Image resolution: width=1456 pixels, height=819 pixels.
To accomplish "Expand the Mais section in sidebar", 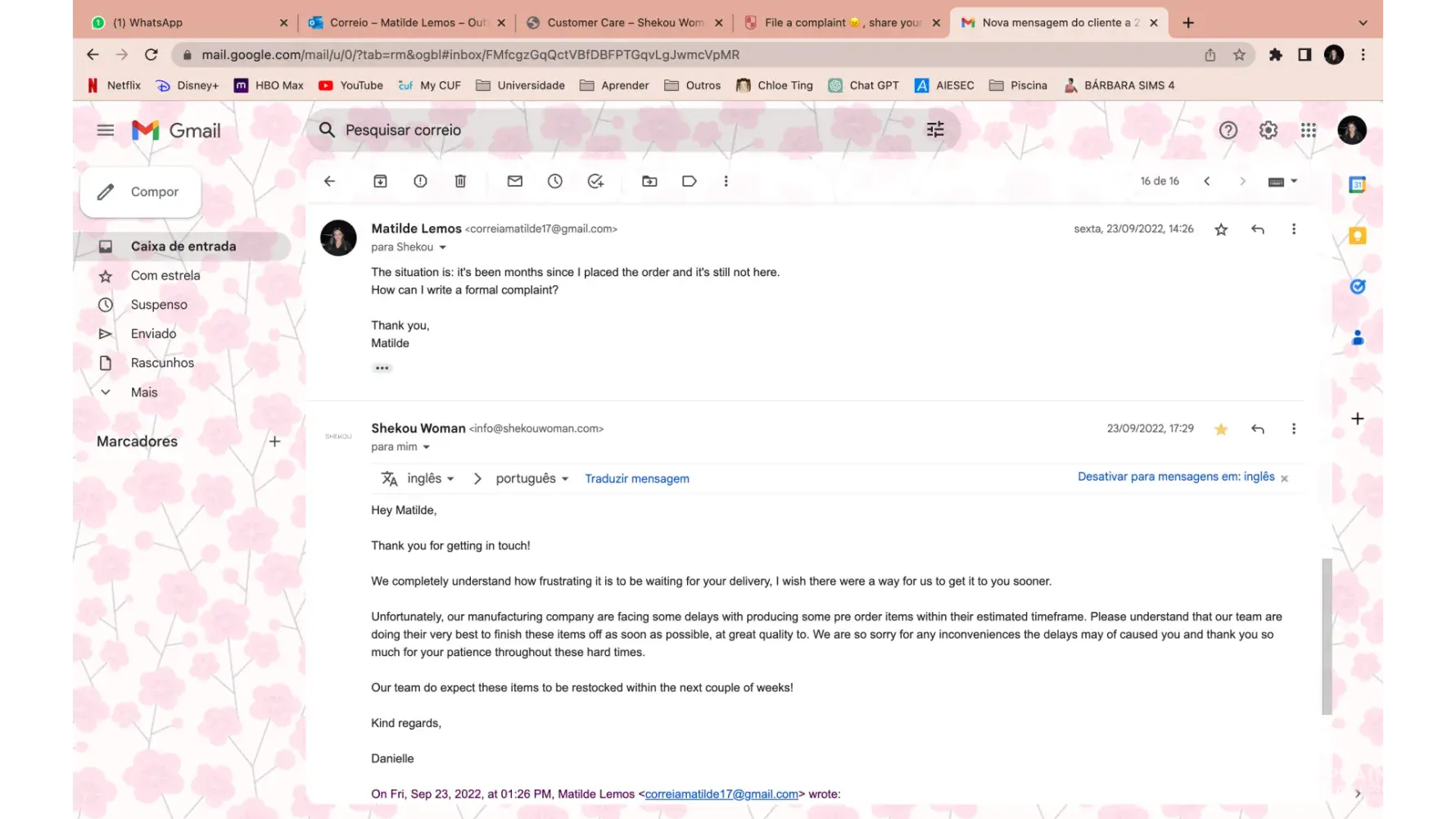I will point(144,392).
